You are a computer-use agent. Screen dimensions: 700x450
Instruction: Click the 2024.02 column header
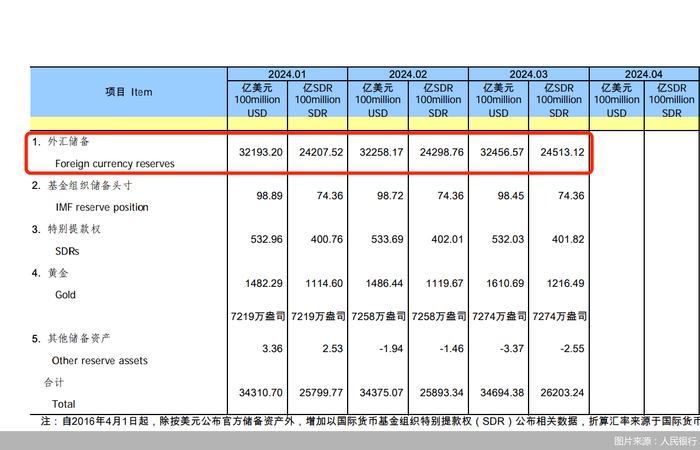point(408,75)
